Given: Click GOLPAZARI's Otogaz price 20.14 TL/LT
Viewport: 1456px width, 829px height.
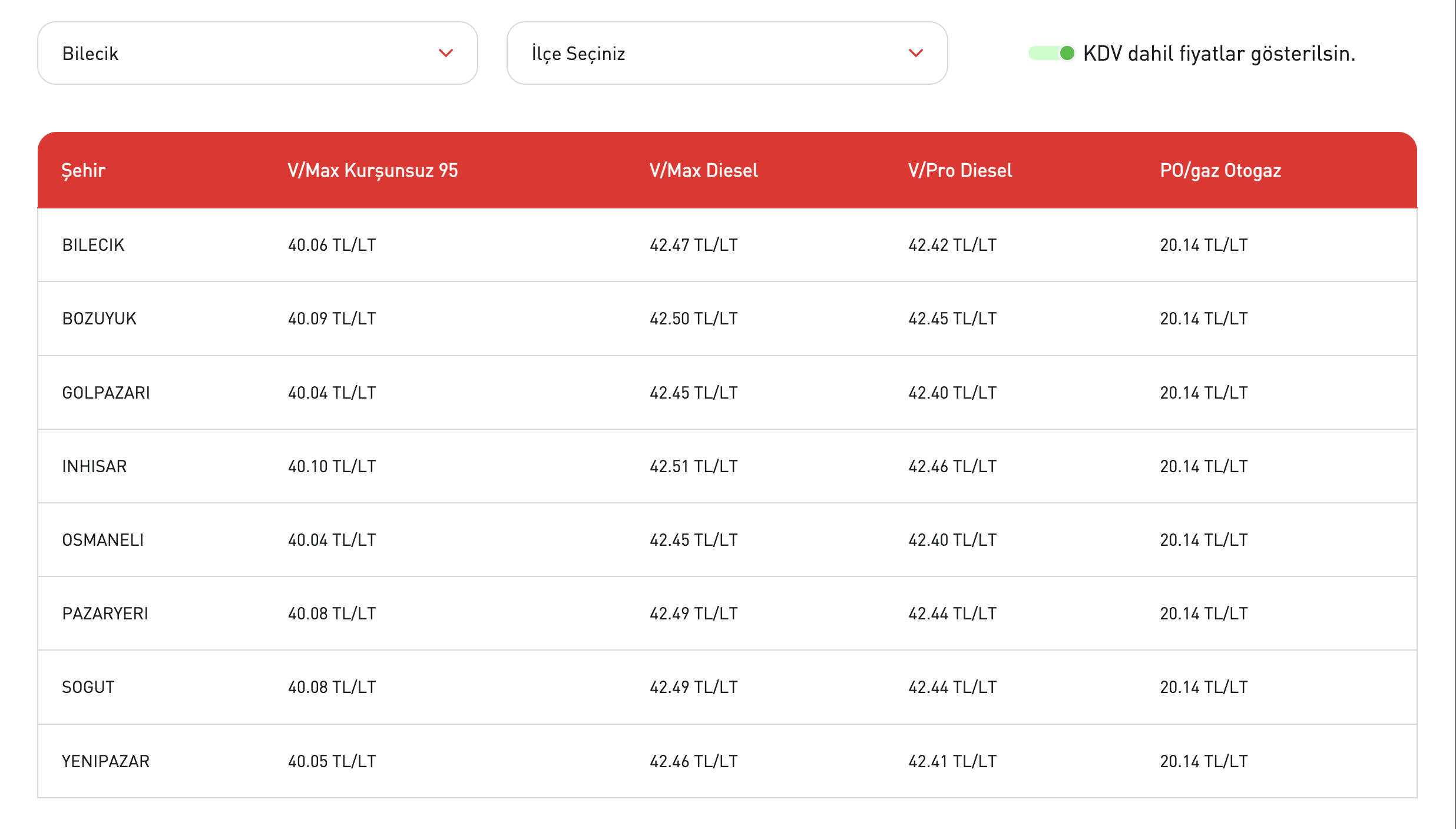Looking at the screenshot, I should tap(1204, 393).
